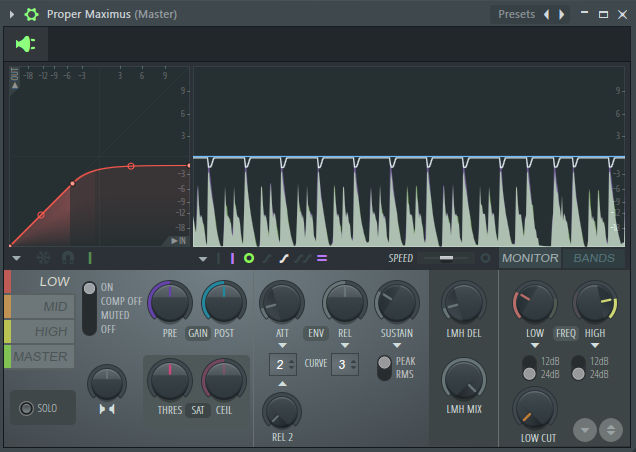The height and width of the screenshot is (452, 636).
Task: Click the ATT attack knob
Action: click(282, 302)
